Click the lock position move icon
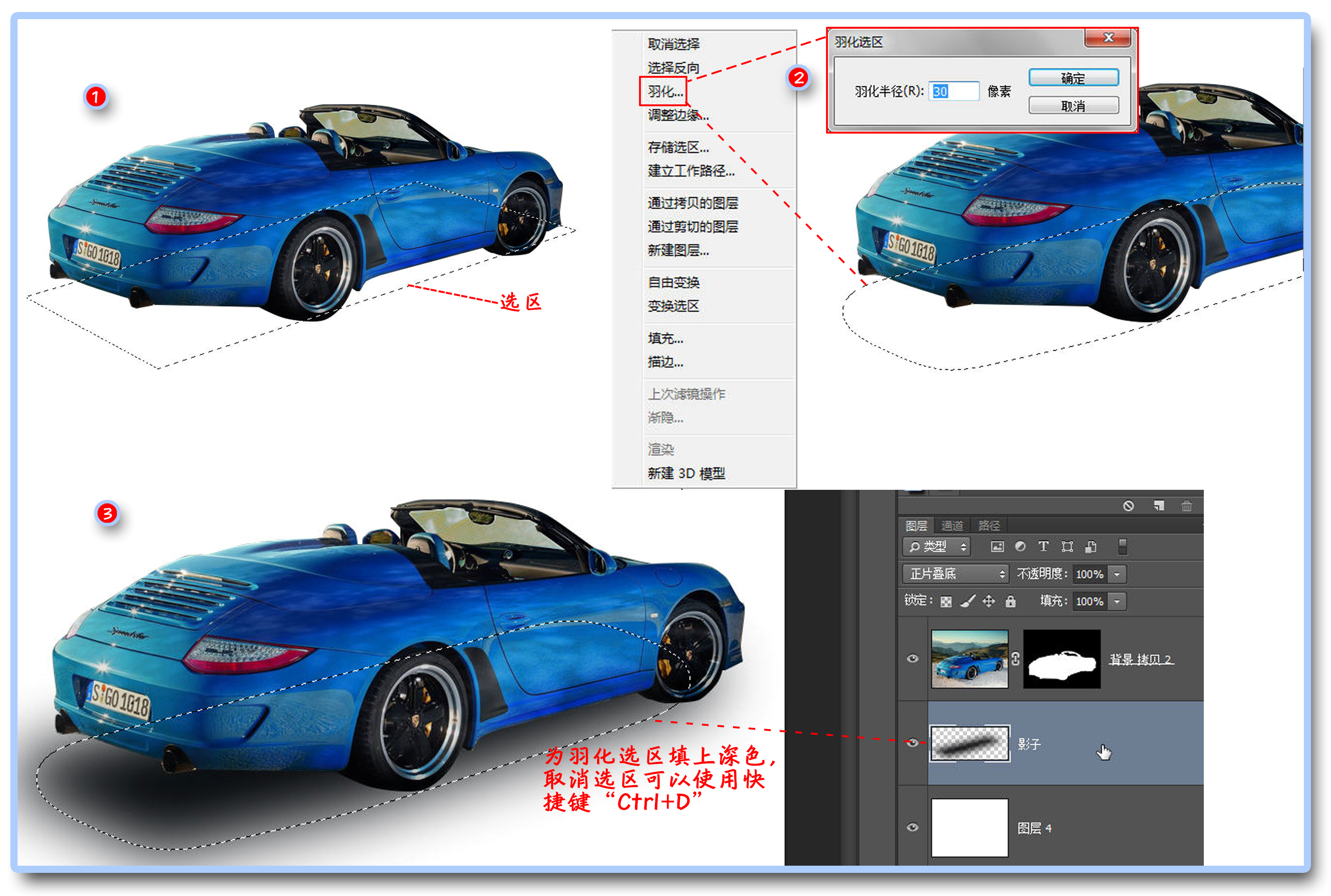1331x896 pixels. [989, 602]
